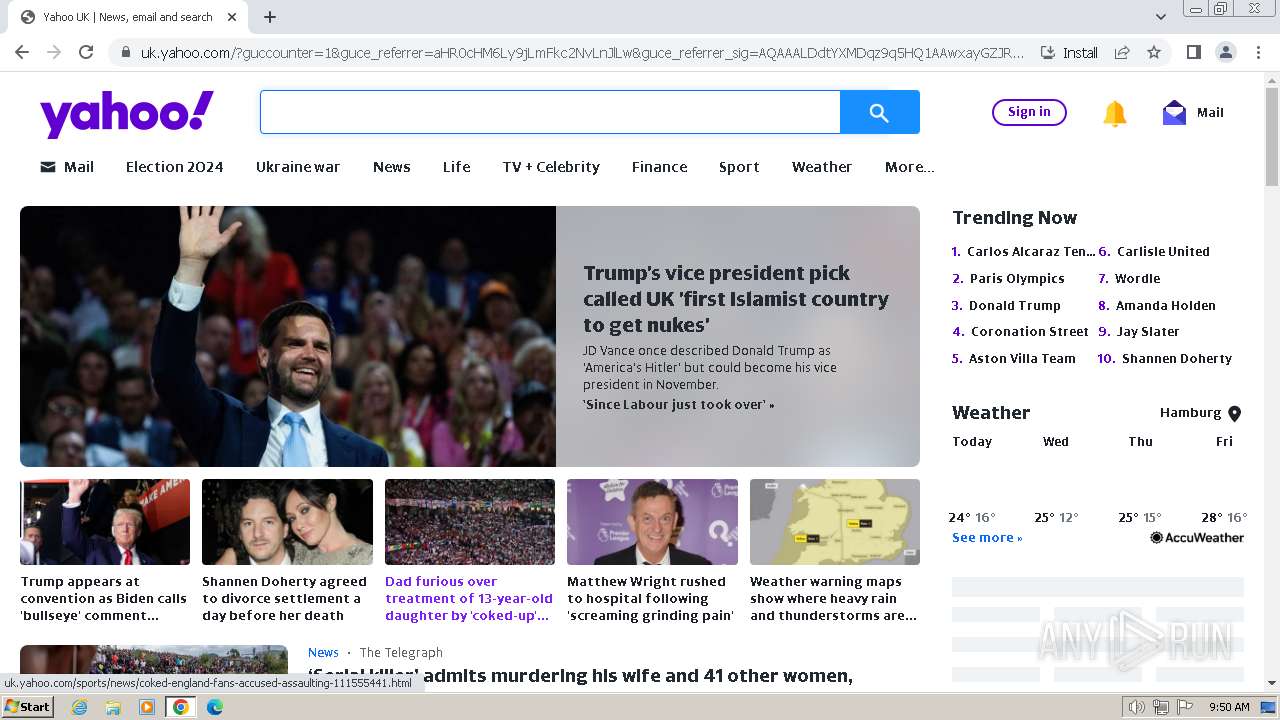
Task: Click the weather location pin icon
Action: 1234,413
